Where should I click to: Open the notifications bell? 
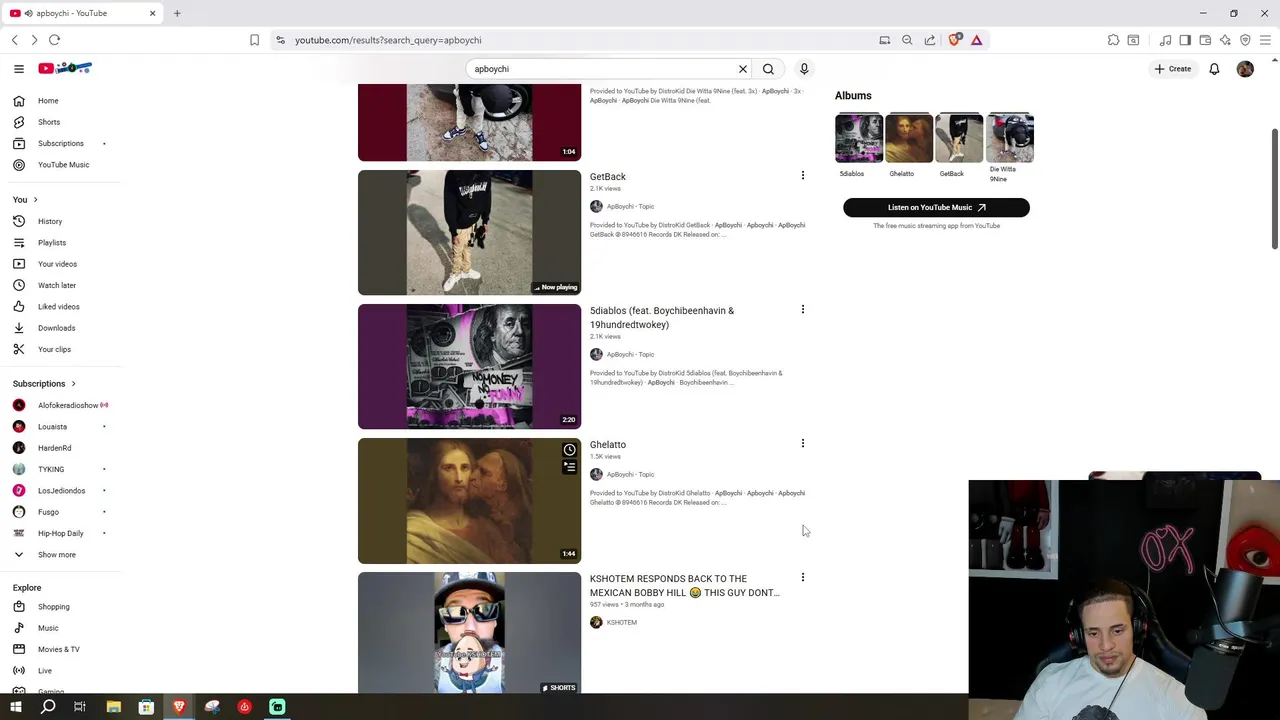1214,69
